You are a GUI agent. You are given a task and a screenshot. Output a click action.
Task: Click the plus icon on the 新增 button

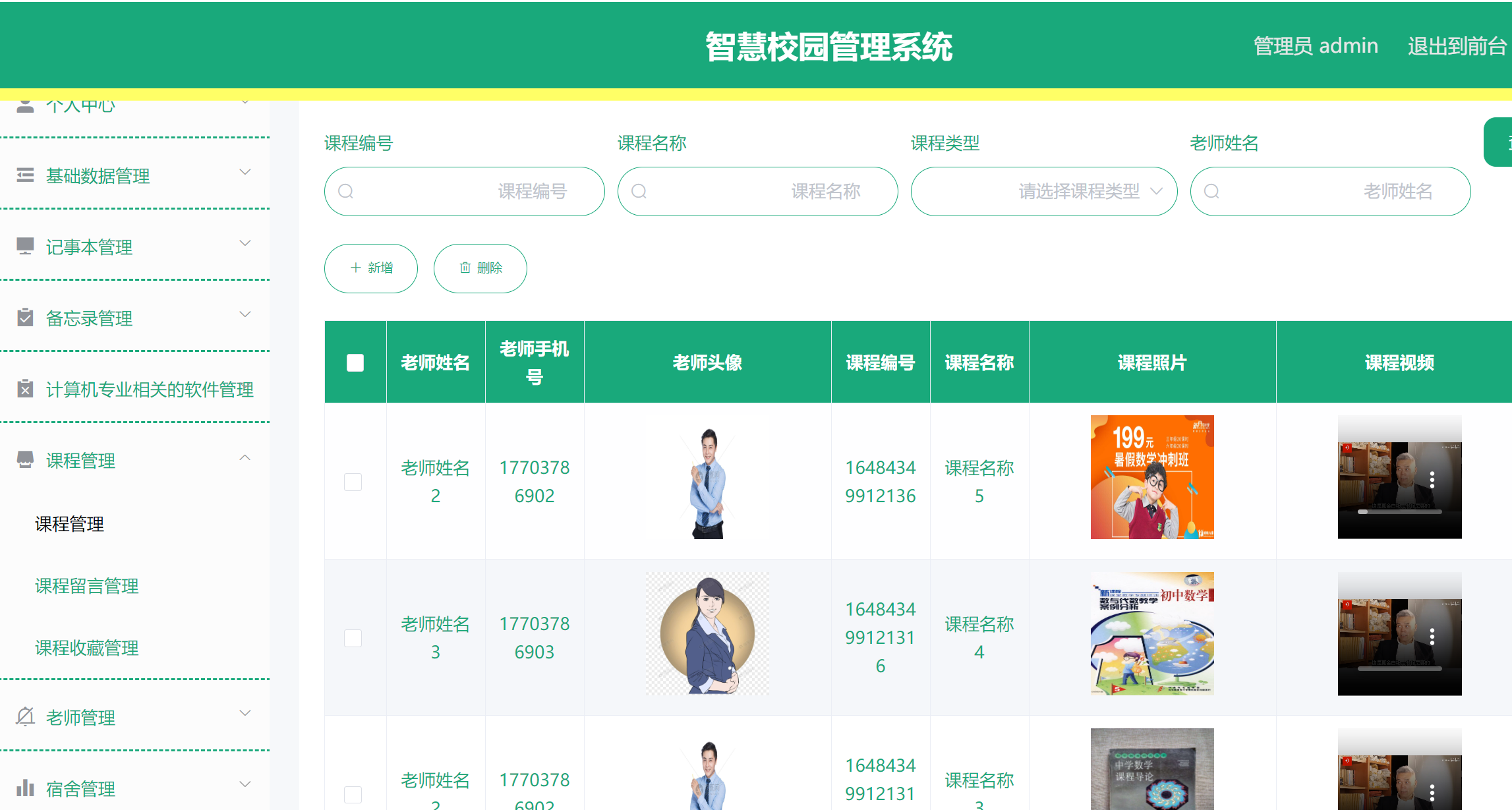(x=354, y=268)
